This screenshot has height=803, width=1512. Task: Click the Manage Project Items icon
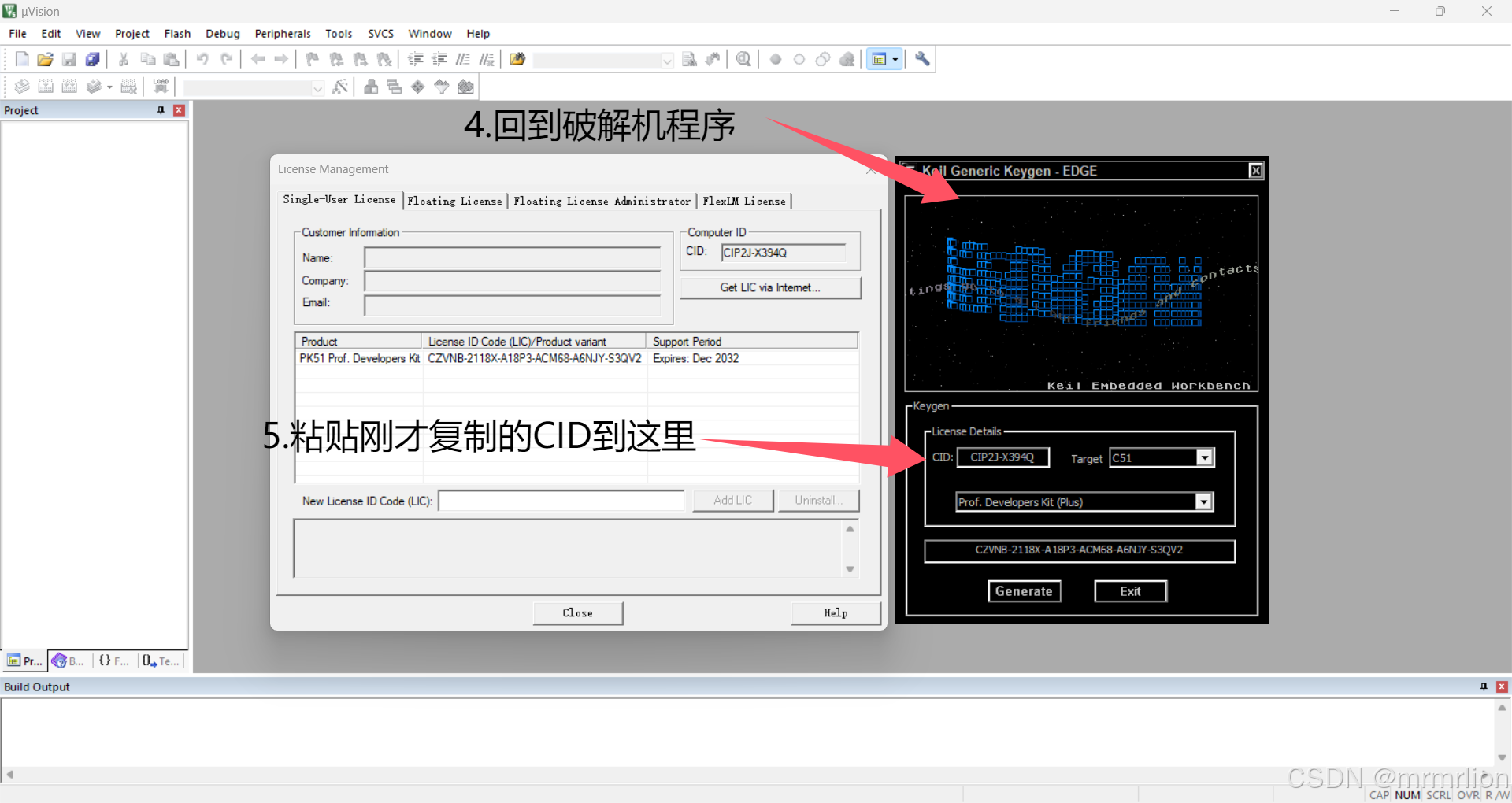tap(371, 87)
